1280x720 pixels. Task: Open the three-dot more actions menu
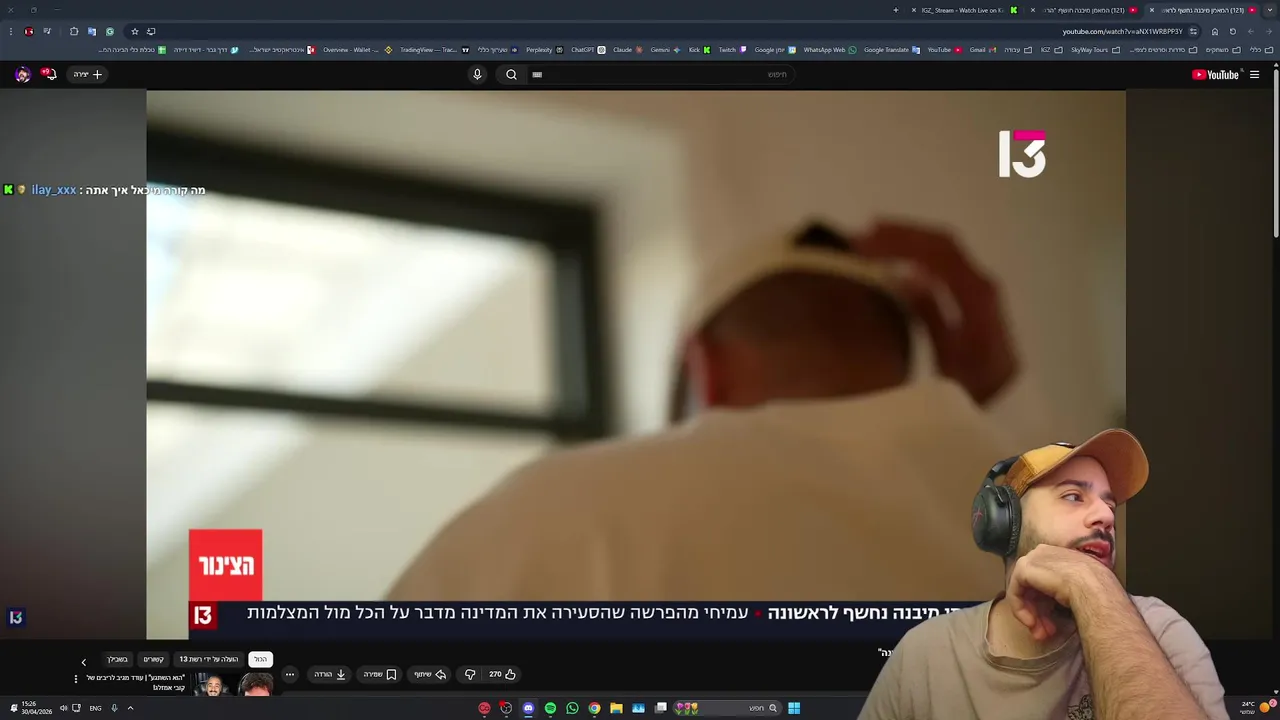(290, 674)
